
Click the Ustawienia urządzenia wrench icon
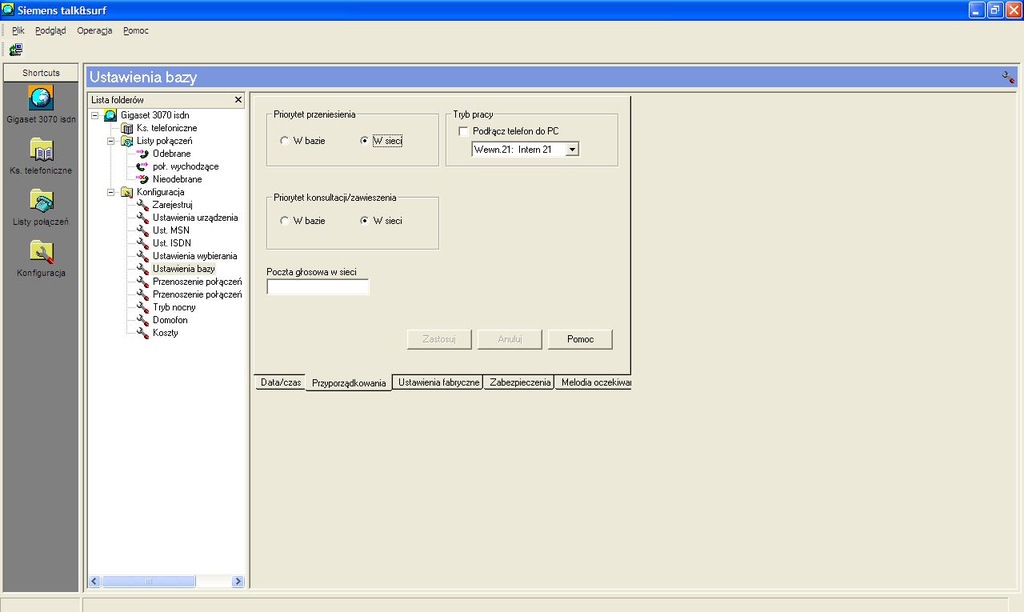[x=142, y=217]
